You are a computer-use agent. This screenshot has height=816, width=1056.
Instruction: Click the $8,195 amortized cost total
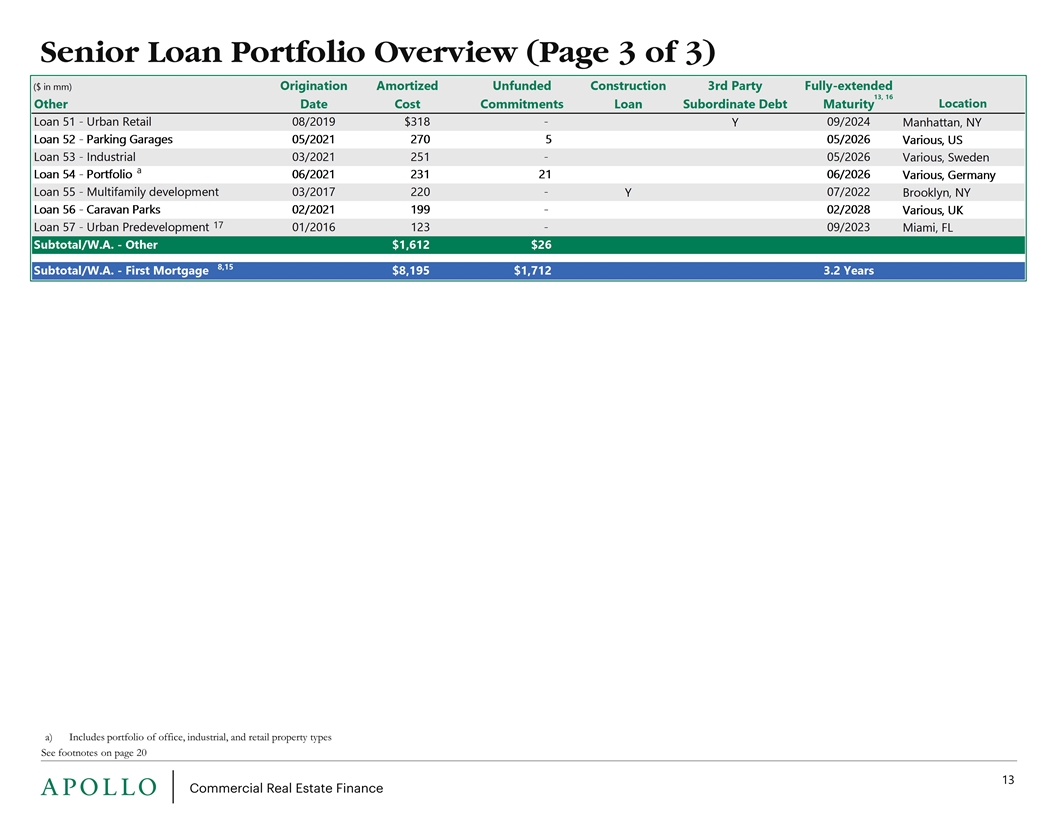411,271
